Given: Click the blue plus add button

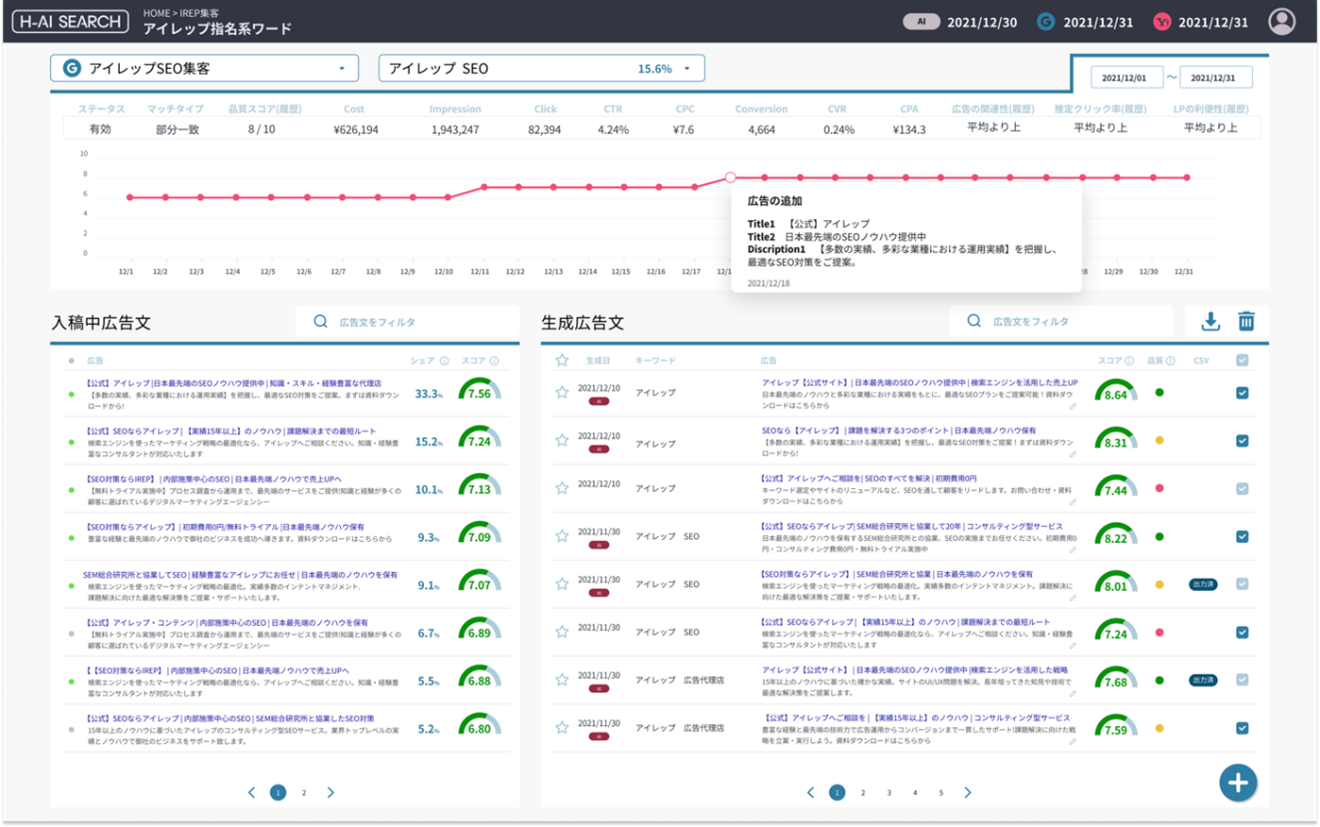Looking at the screenshot, I should point(1237,782).
